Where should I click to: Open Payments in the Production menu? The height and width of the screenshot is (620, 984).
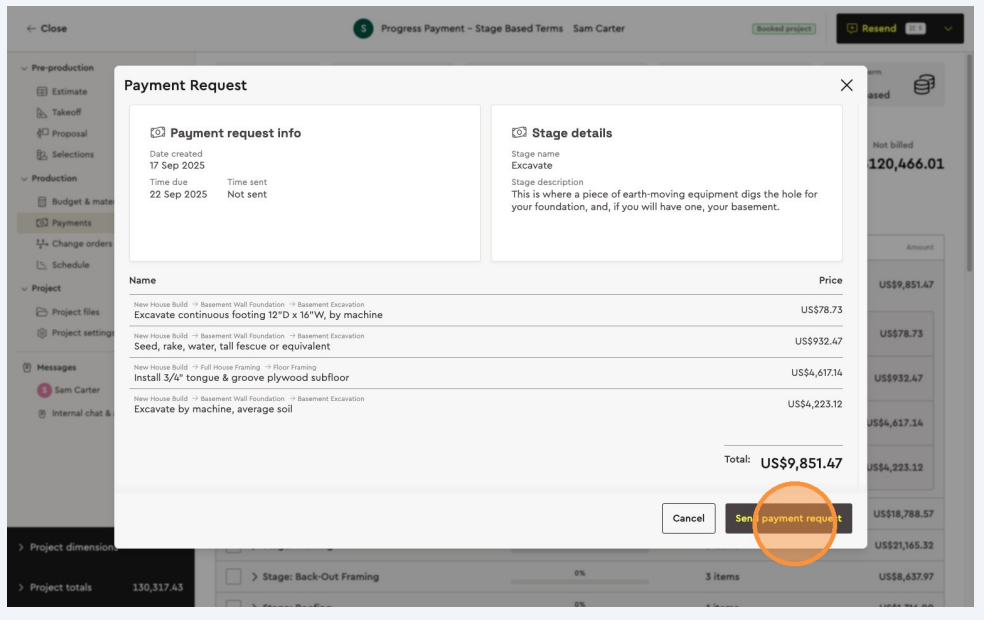point(70,223)
